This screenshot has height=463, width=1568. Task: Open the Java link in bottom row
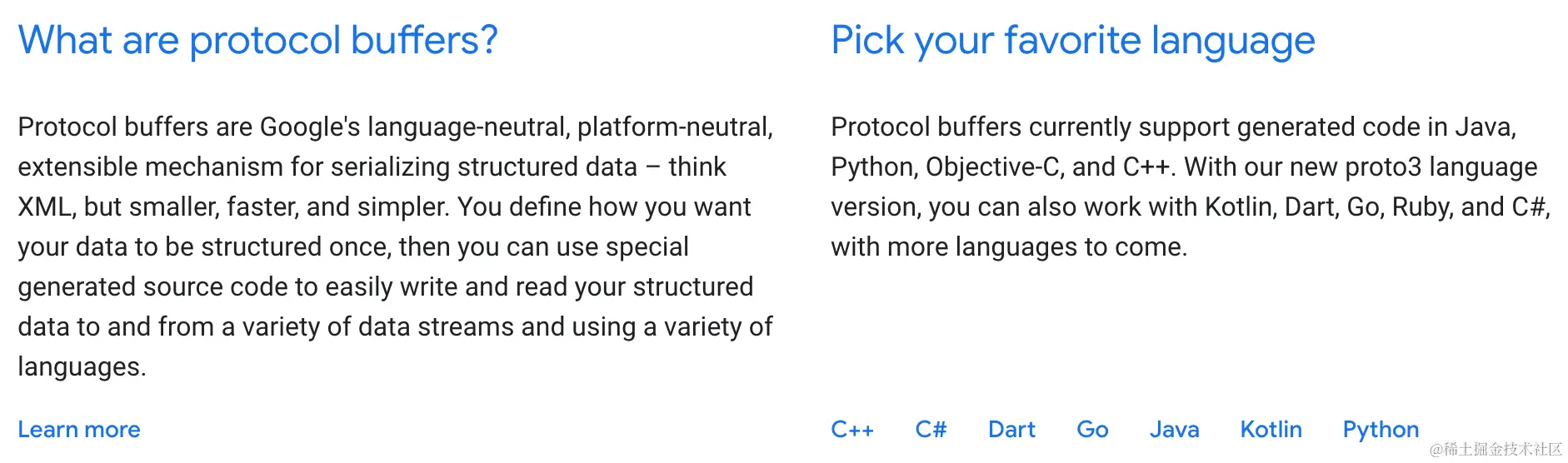[1174, 430]
